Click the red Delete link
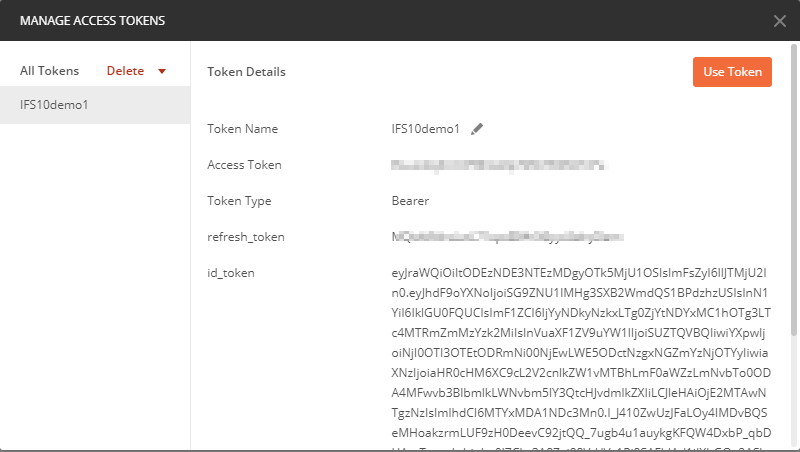The width and height of the screenshot is (800, 452). (125, 71)
